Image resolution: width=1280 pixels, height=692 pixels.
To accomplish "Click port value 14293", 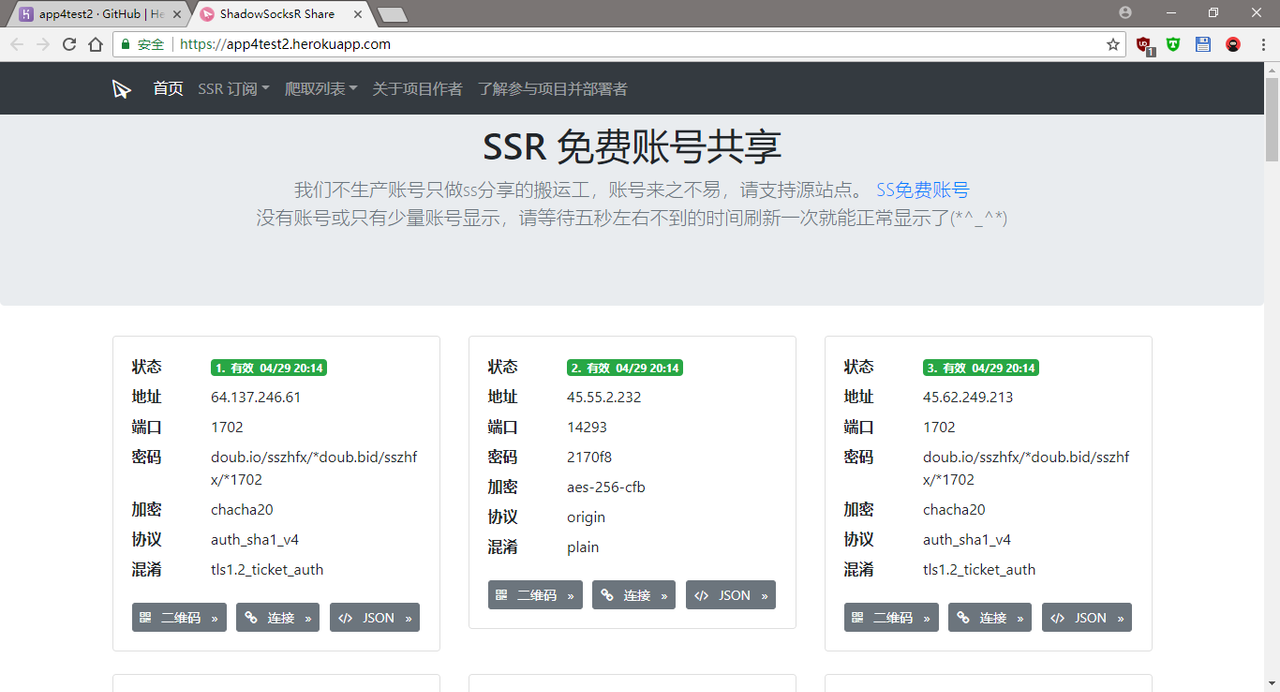I will [x=587, y=427].
